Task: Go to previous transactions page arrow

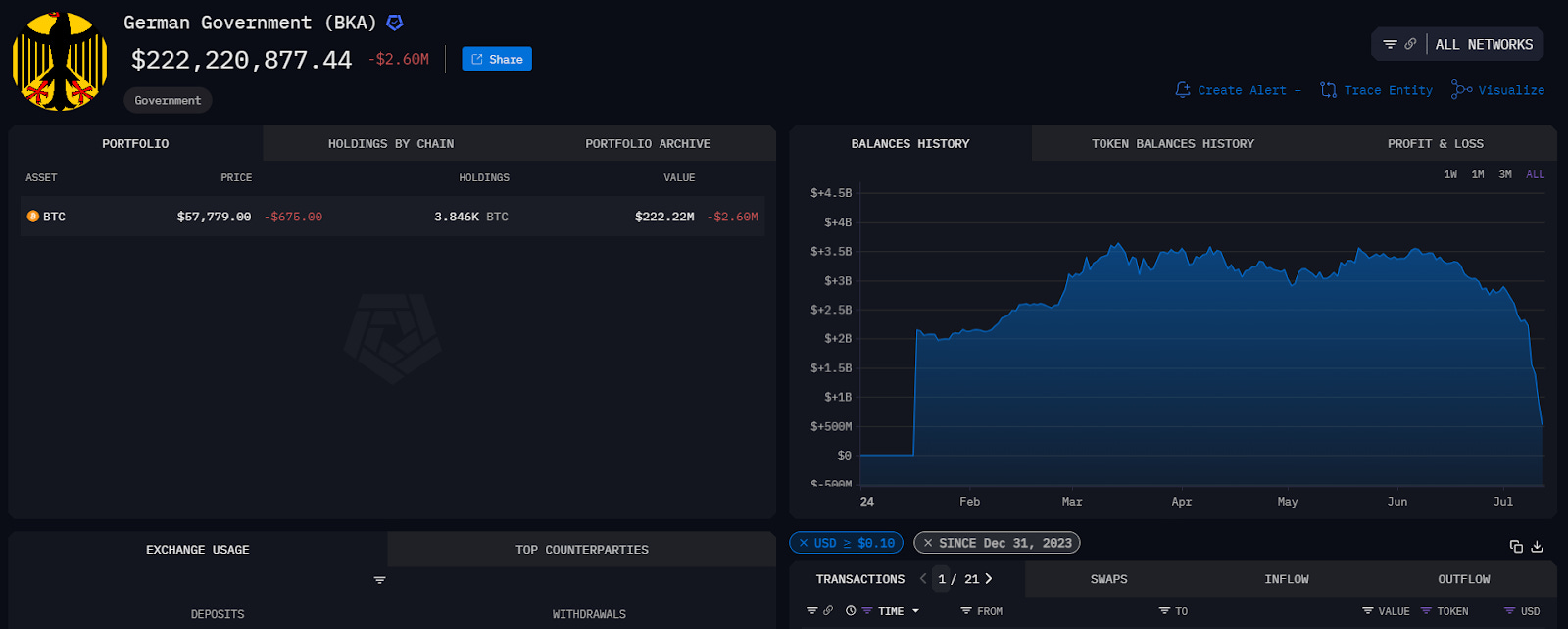Action: tap(923, 579)
